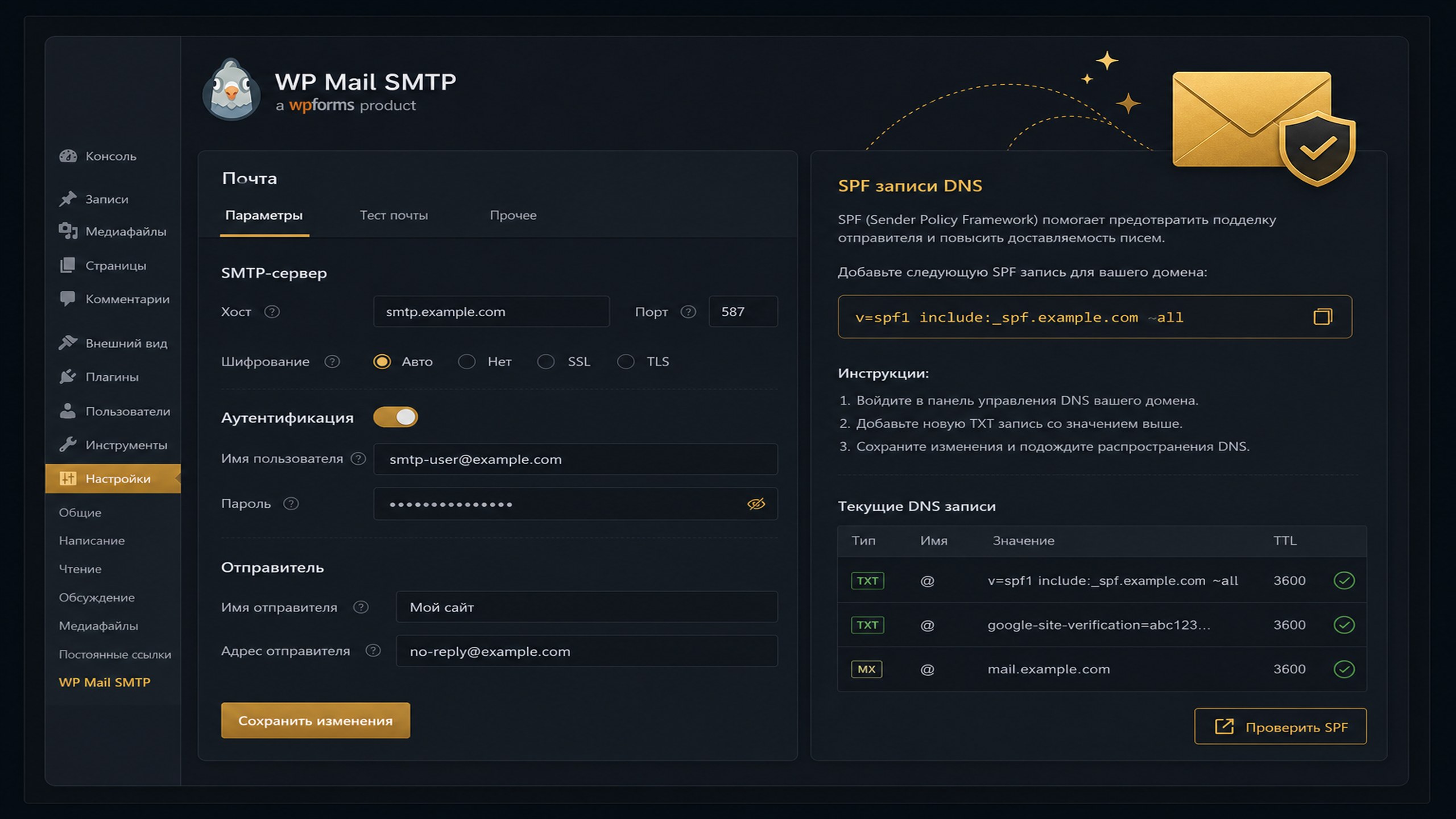Select the TLS encryption option

[626, 362]
